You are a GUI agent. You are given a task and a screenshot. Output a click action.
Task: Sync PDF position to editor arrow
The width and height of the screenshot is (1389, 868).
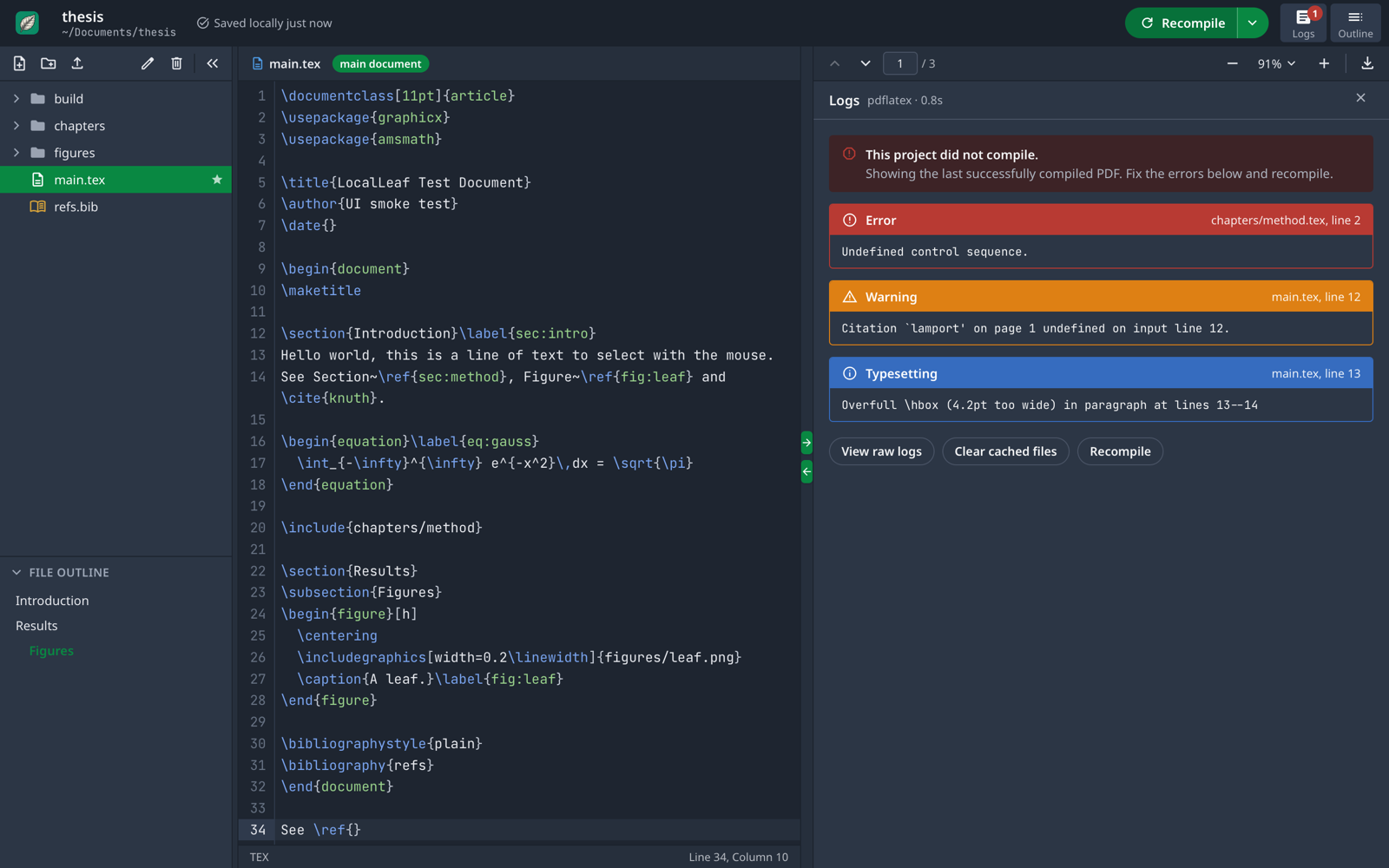tap(806, 471)
